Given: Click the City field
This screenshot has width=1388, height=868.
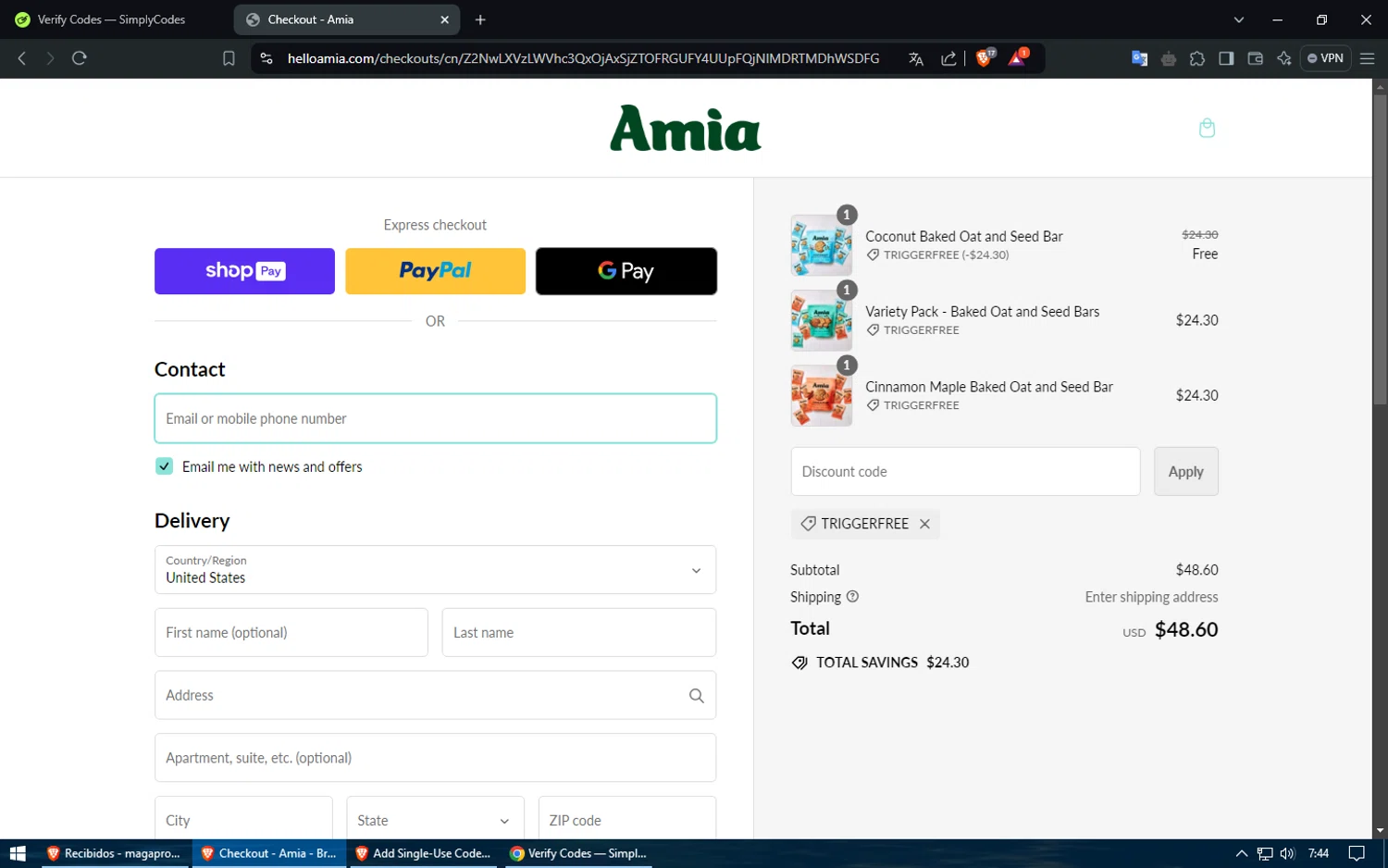Looking at the screenshot, I should tap(243, 820).
